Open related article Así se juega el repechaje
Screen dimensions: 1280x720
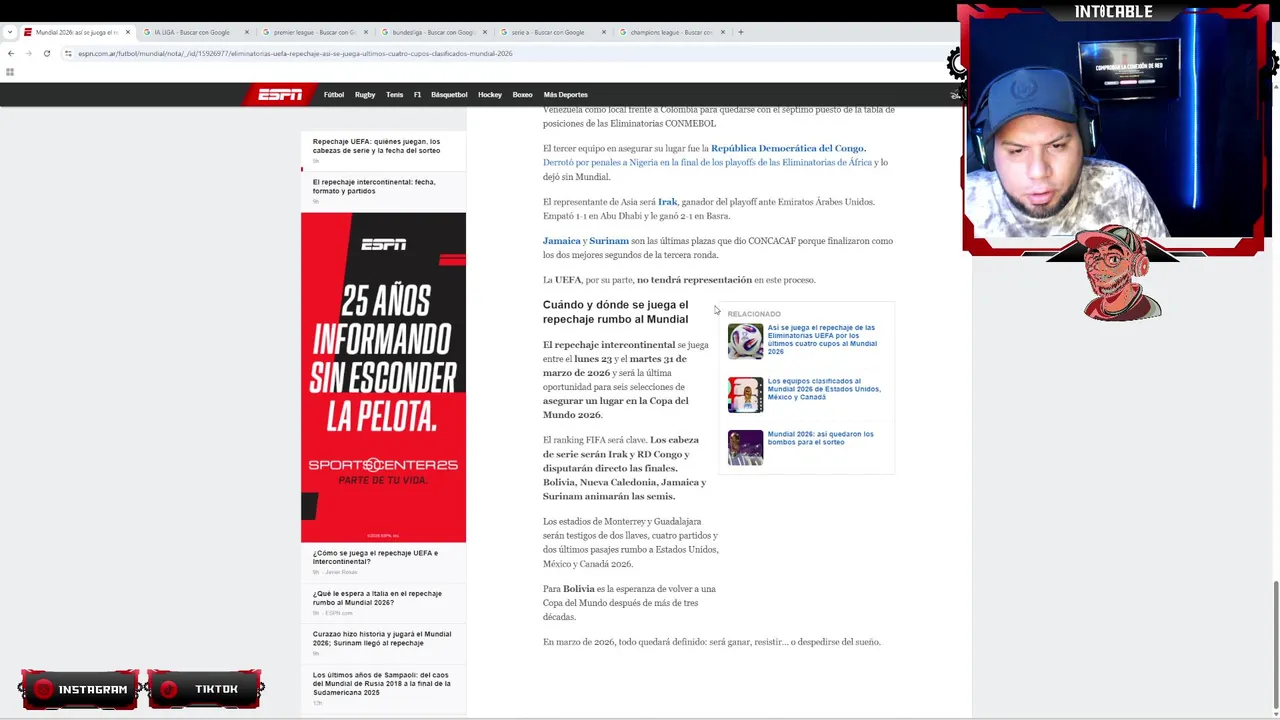pos(822,340)
